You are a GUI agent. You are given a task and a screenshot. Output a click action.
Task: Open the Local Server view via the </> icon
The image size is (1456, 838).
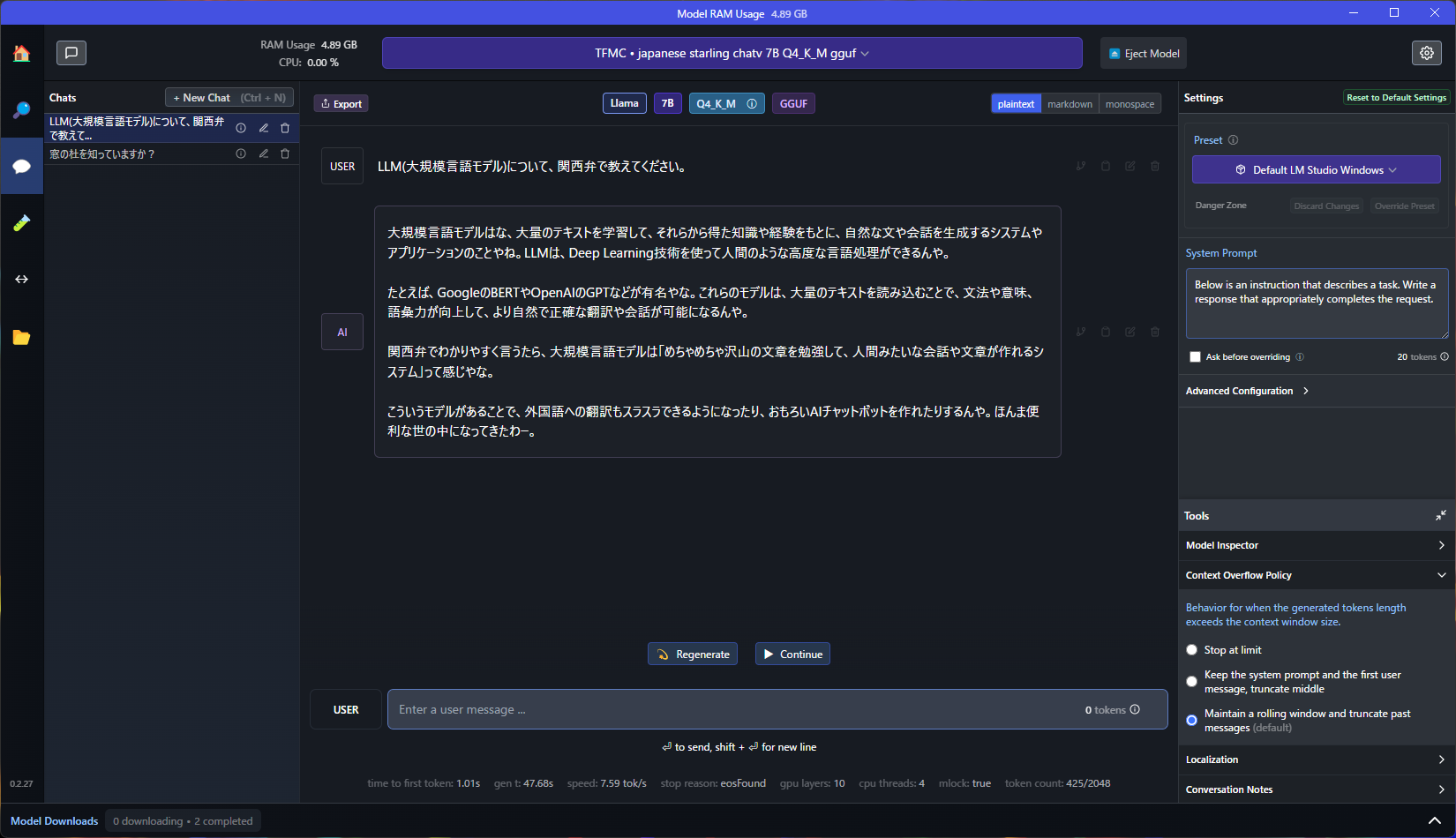click(21, 279)
